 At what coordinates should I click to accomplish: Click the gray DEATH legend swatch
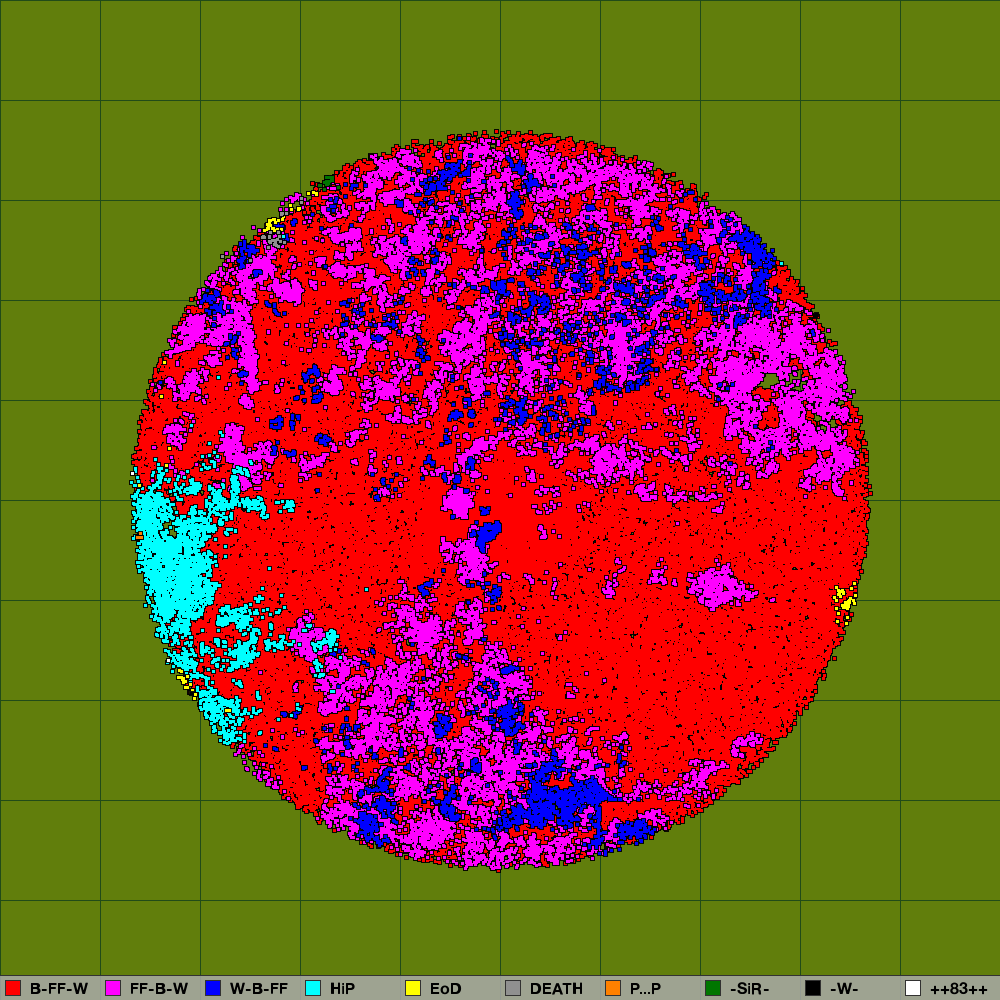pyautogui.click(x=513, y=988)
